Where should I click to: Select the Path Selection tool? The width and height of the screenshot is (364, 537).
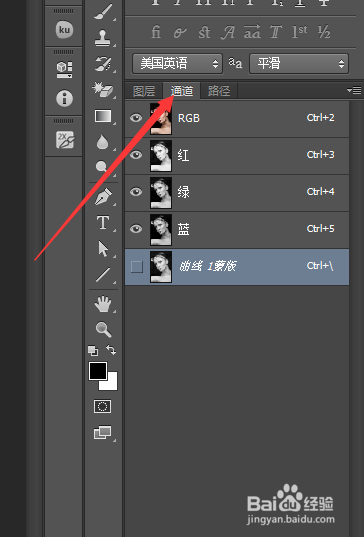coord(103,249)
